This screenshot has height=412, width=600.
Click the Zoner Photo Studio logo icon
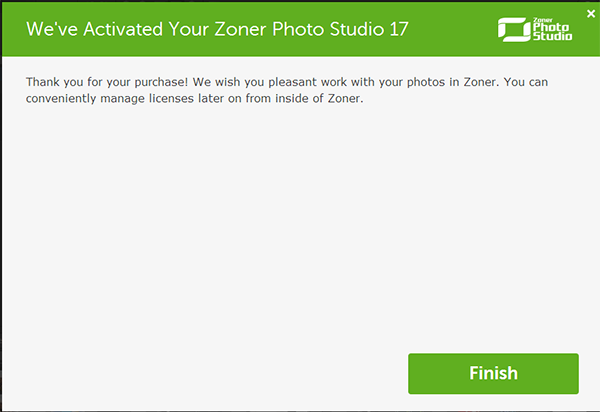coord(512,32)
